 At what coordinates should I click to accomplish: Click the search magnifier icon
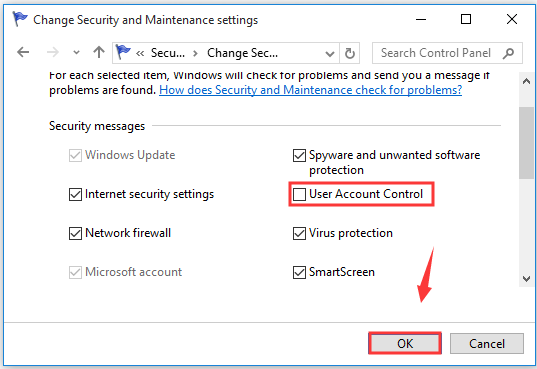(509, 53)
